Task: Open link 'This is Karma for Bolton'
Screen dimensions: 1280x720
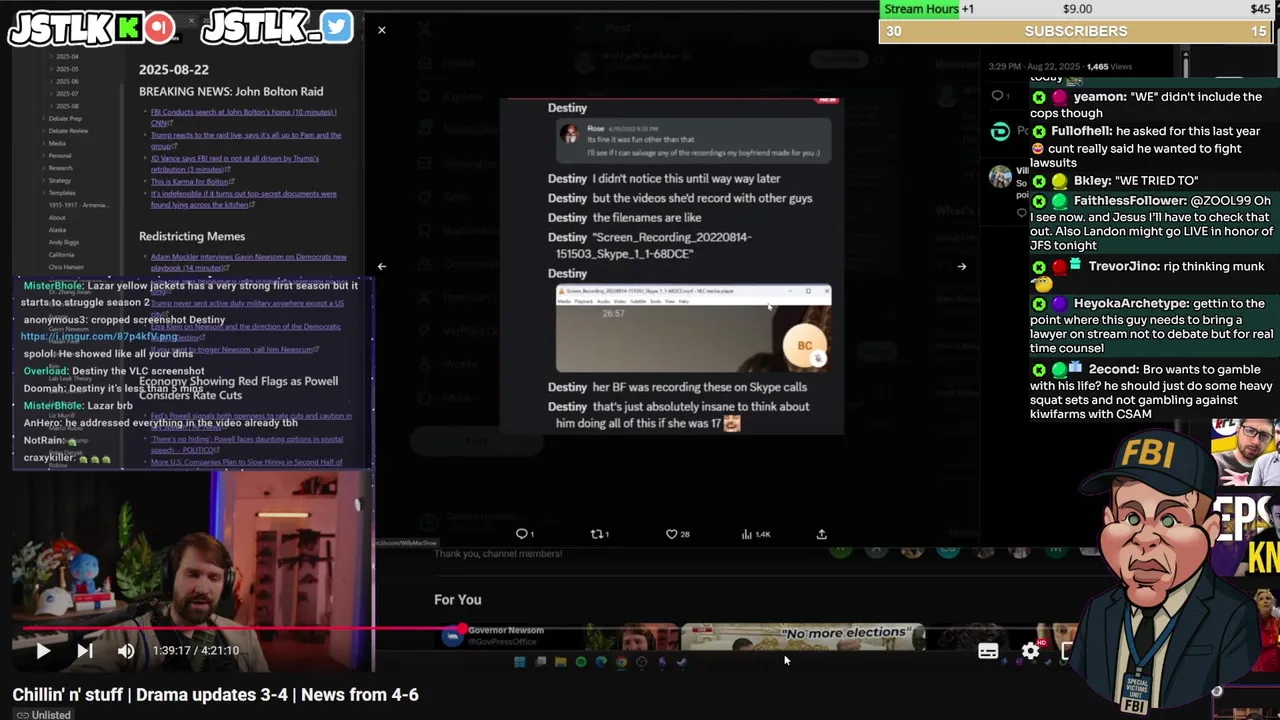Action: pyautogui.click(x=192, y=182)
